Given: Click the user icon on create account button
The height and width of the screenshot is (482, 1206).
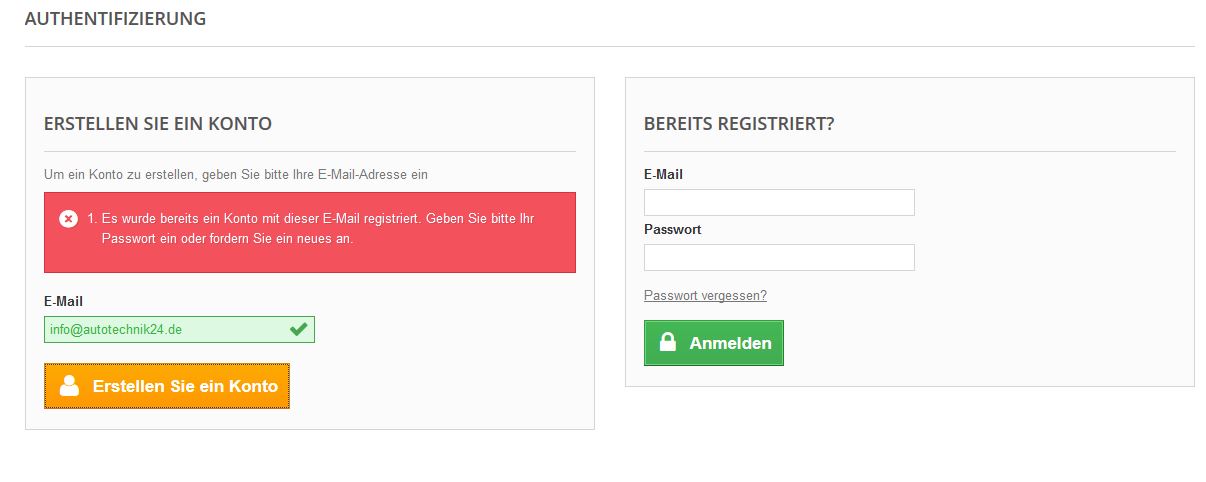Looking at the screenshot, I should coord(69,386).
